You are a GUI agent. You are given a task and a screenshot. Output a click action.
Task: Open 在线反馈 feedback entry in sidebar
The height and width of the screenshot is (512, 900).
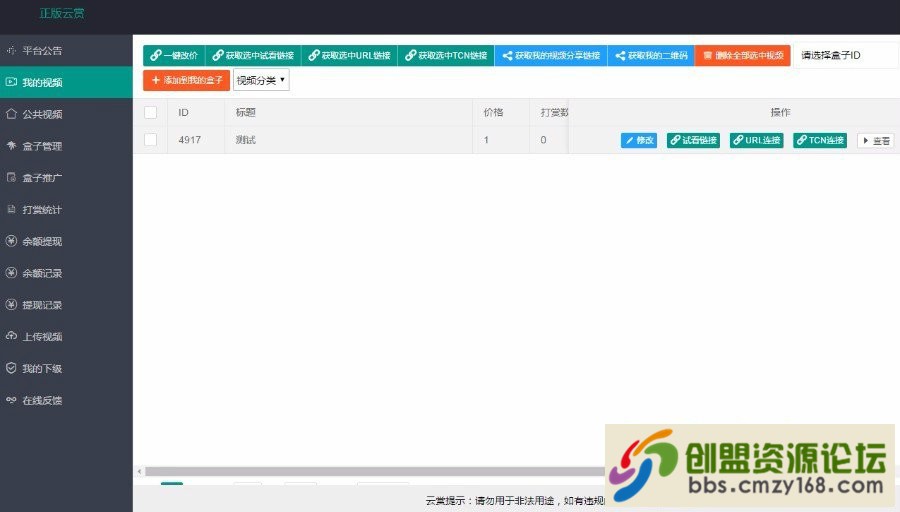66,400
